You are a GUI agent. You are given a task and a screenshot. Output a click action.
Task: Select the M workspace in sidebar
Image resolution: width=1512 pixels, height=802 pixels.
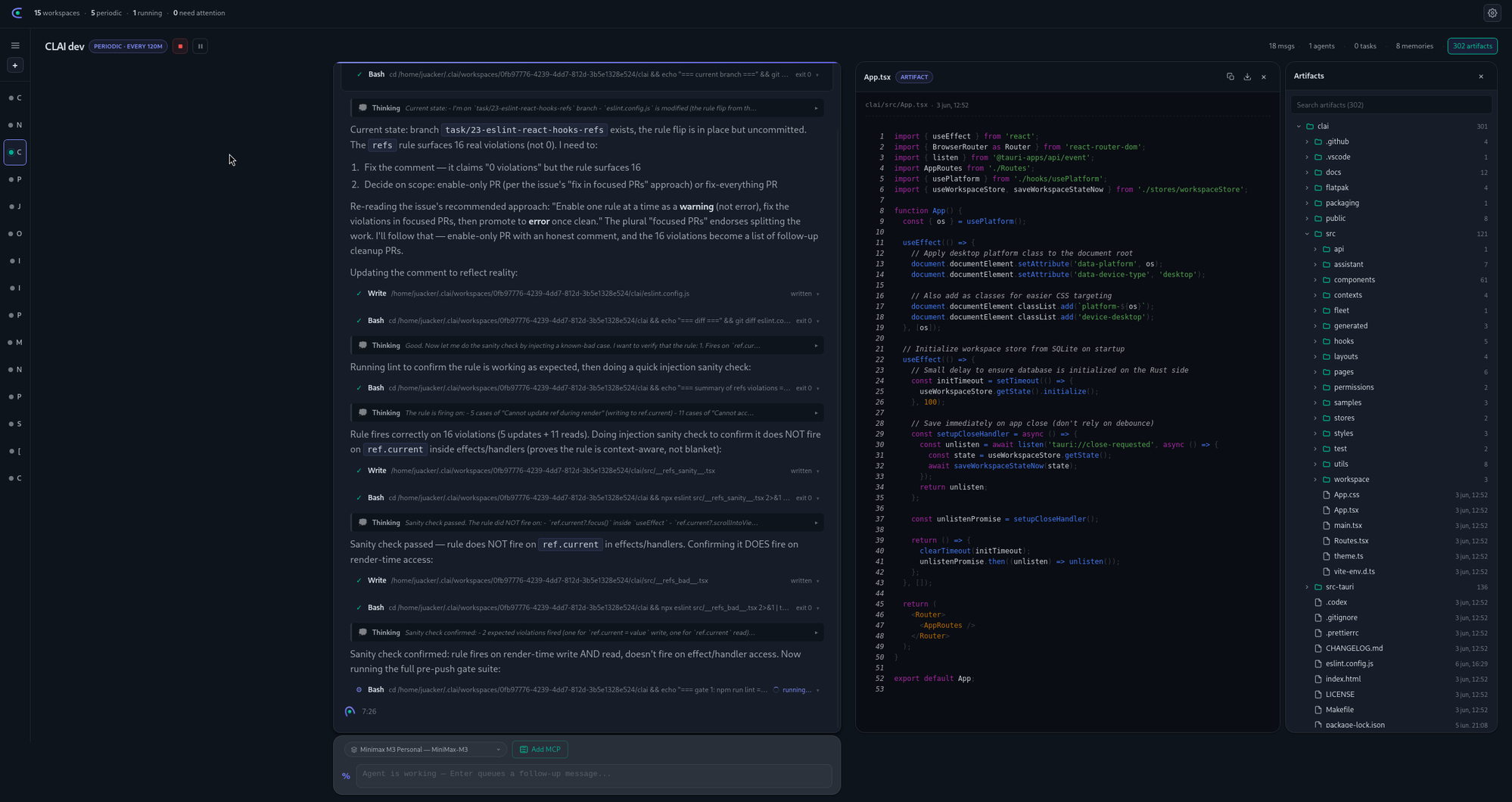[15, 343]
